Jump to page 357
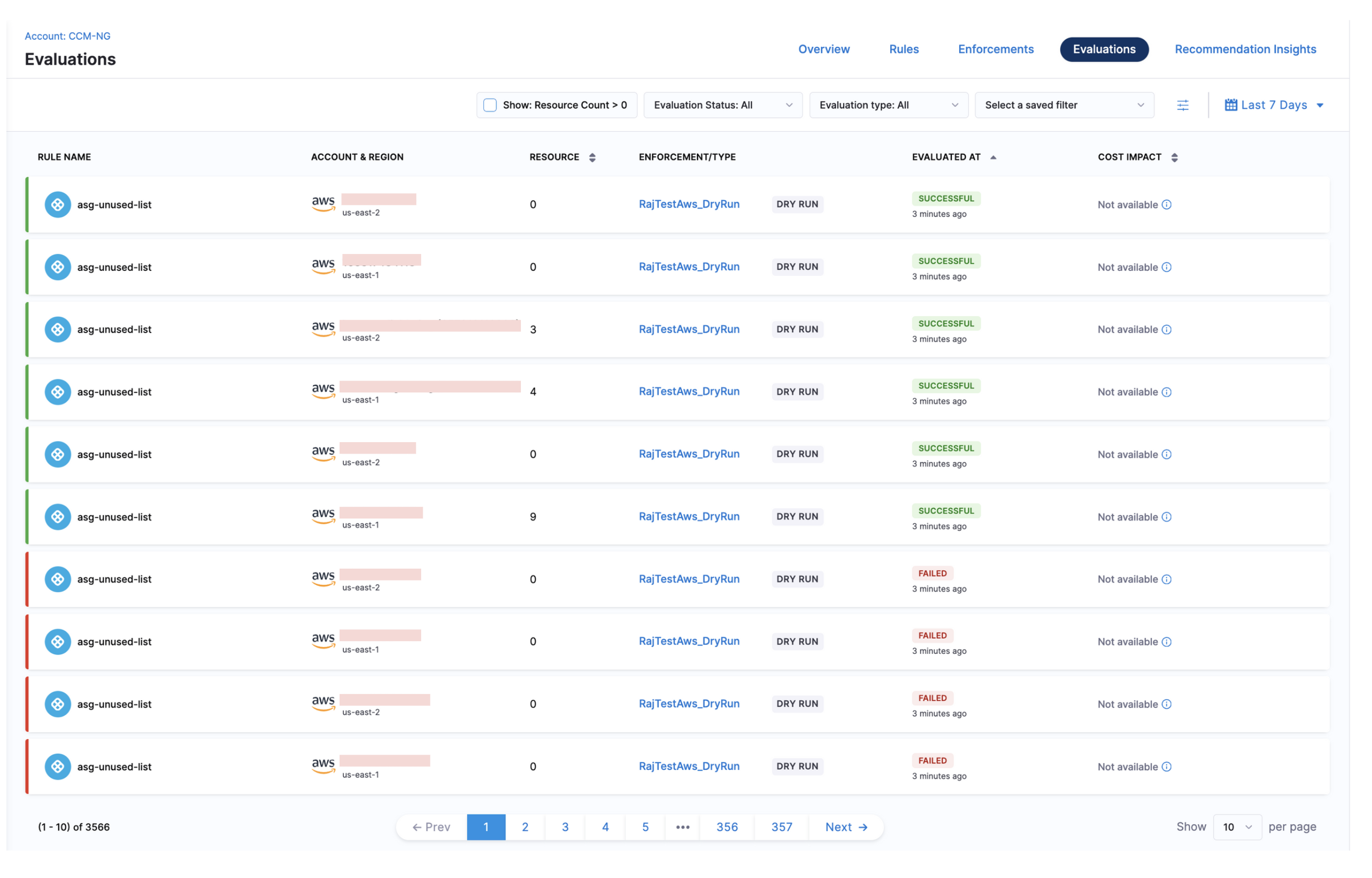 (782, 827)
